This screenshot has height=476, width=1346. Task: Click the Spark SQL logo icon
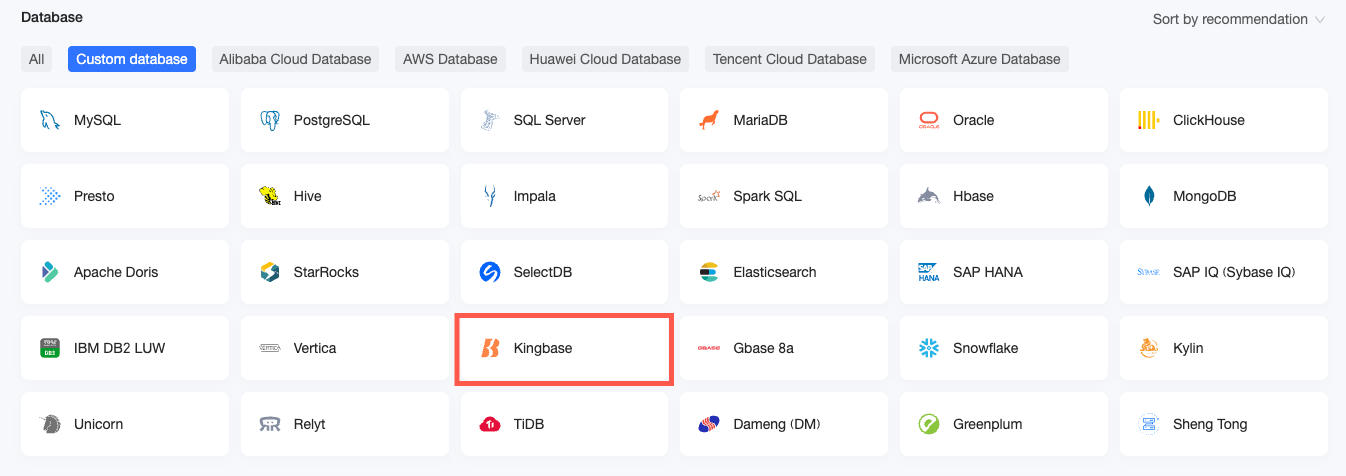click(x=709, y=196)
